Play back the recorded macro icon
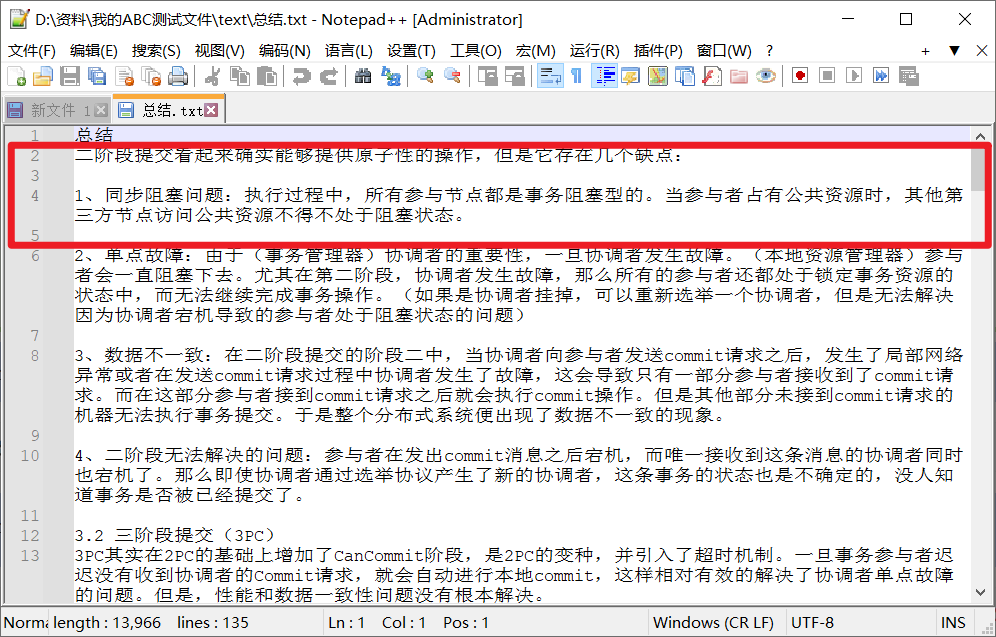The height and width of the screenshot is (637, 996). coord(854,76)
